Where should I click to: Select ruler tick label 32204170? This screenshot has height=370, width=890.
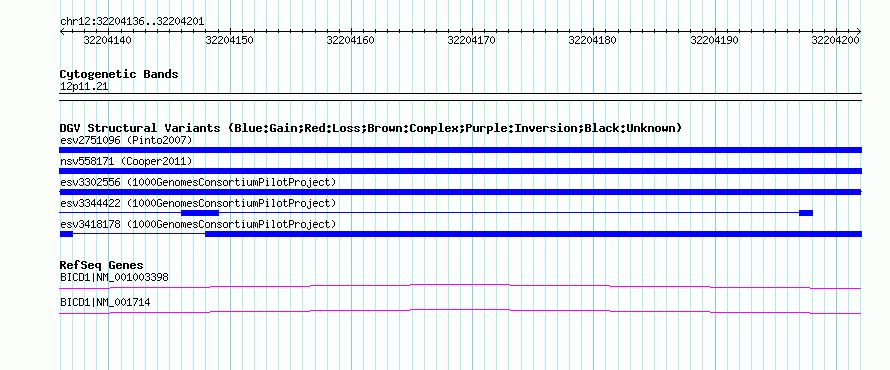pyautogui.click(x=472, y=40)
